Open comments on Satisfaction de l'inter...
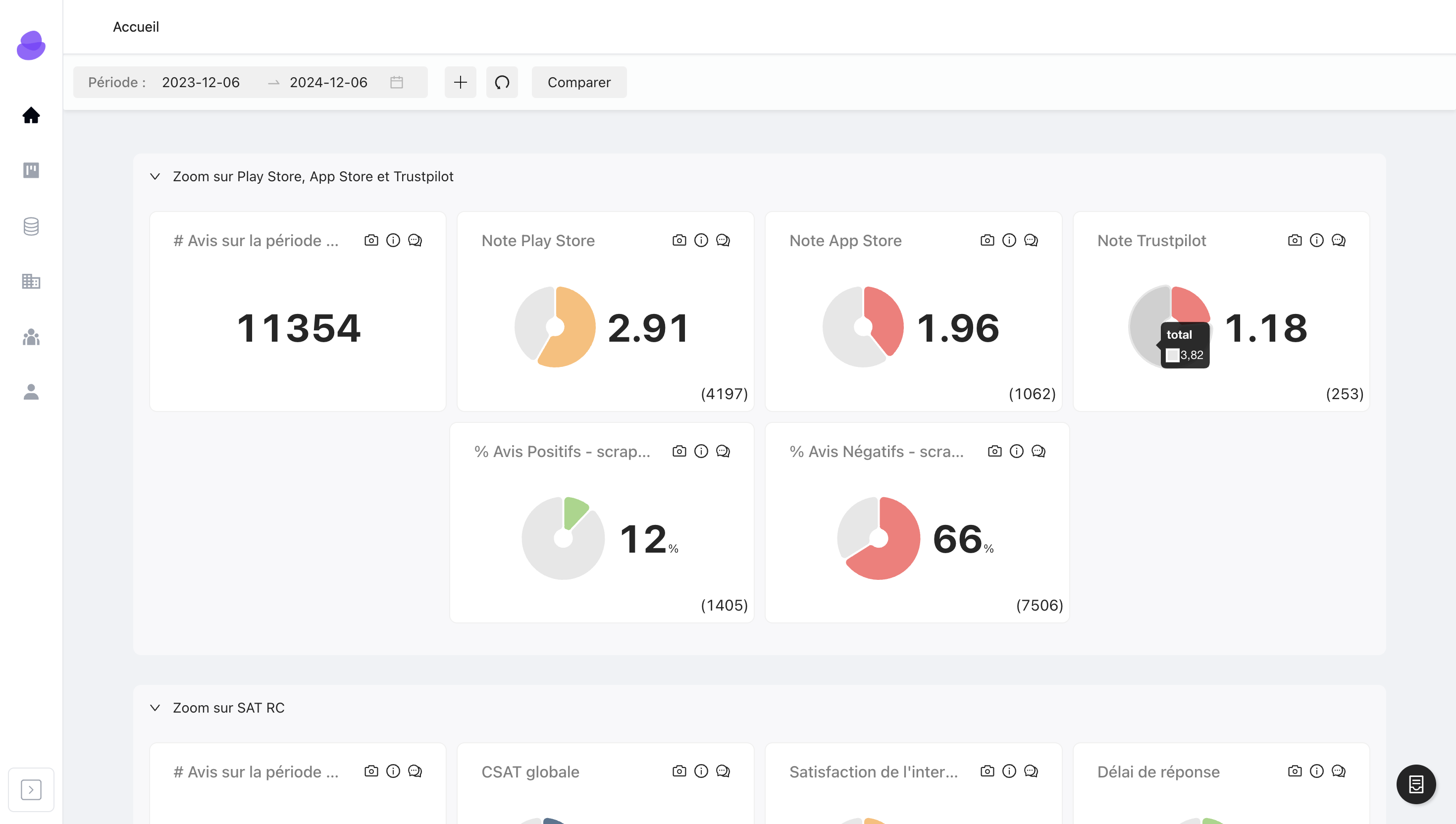This screenshot has width=1456, height=824. click(1031, 772)
